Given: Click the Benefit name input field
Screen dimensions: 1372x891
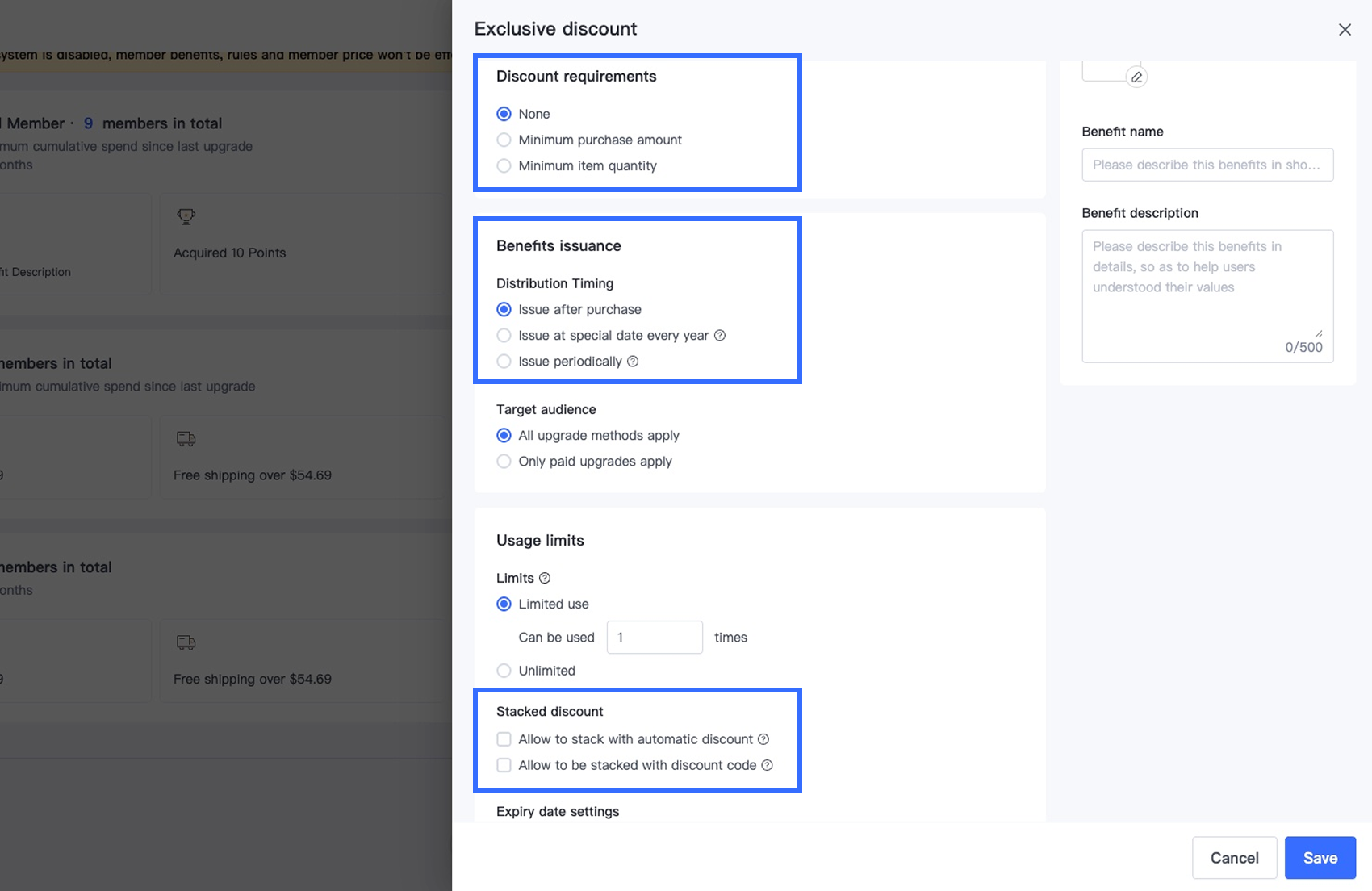Looking at the screenshot, I should pyautogui.click(x=1207, y=165).
